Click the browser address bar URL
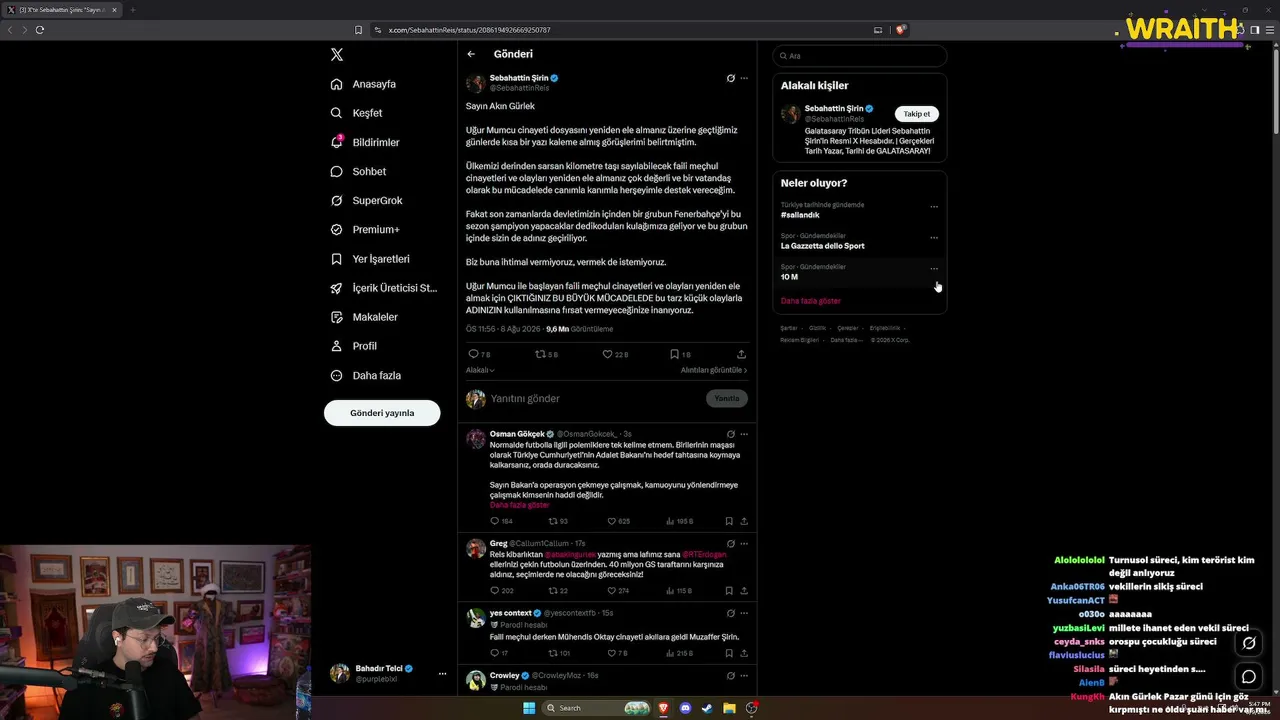 469,30
